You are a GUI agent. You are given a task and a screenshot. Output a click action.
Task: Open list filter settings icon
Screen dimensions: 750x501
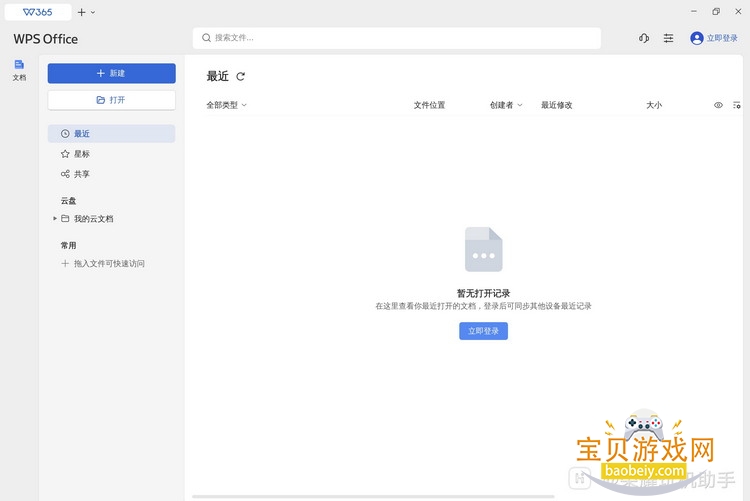pos(737,105)
